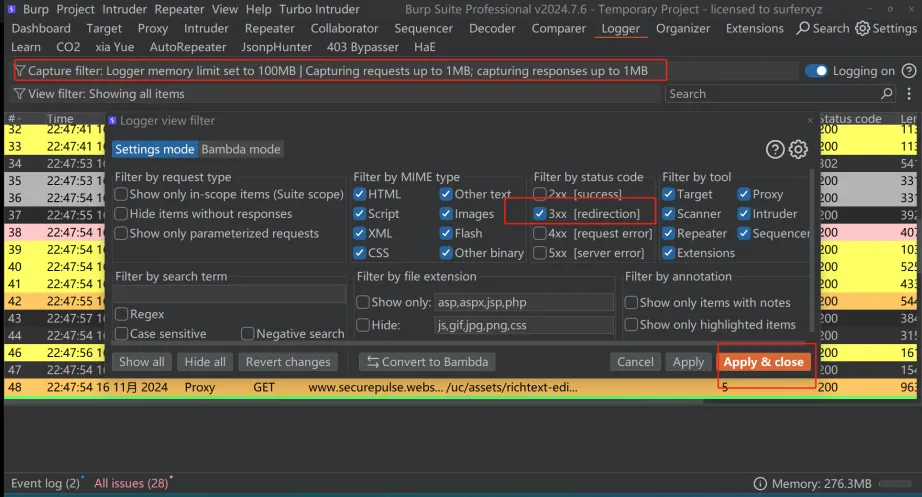Uncheck the CSS MIME type
The image size is (922, 497).
click(360, 252)
